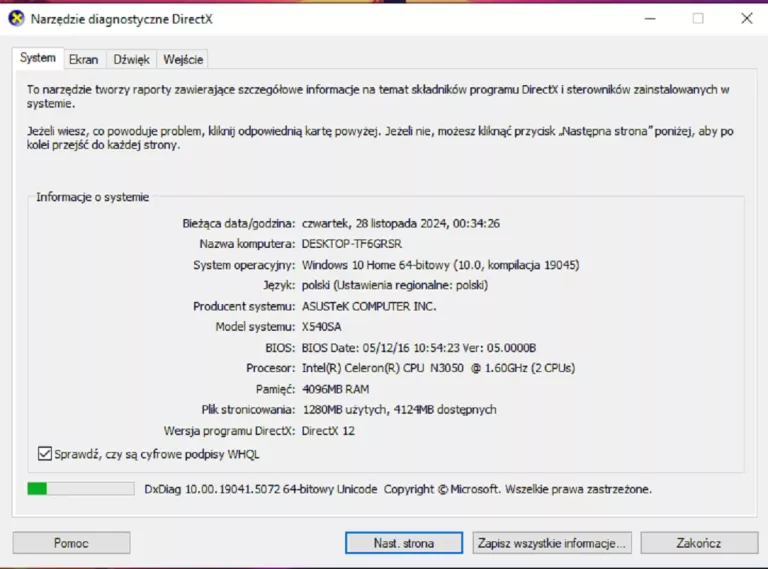768x569 pixels.
Task: Toggle the WHQL digital signatures checkbox
Action: [45, 453]
